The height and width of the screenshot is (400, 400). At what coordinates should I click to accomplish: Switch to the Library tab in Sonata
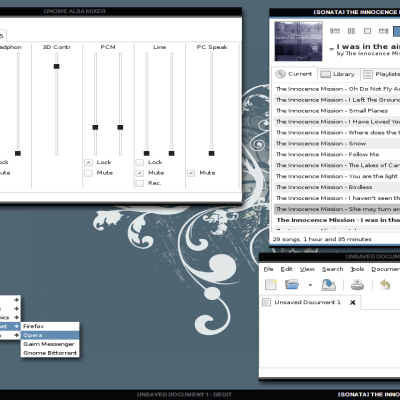pyautogui.click(x=338, y=74)
